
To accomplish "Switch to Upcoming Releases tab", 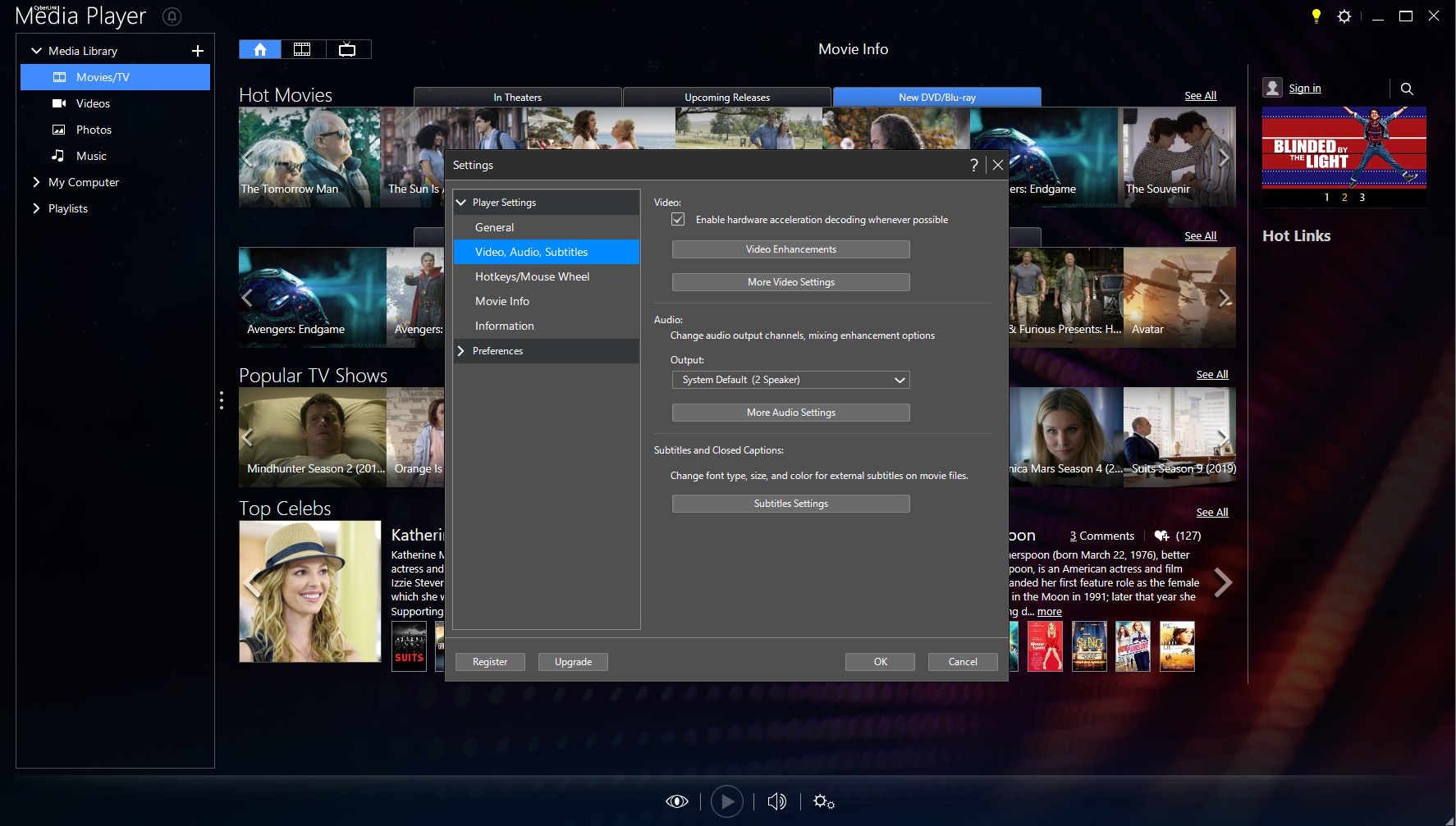I will coord(727,97).
